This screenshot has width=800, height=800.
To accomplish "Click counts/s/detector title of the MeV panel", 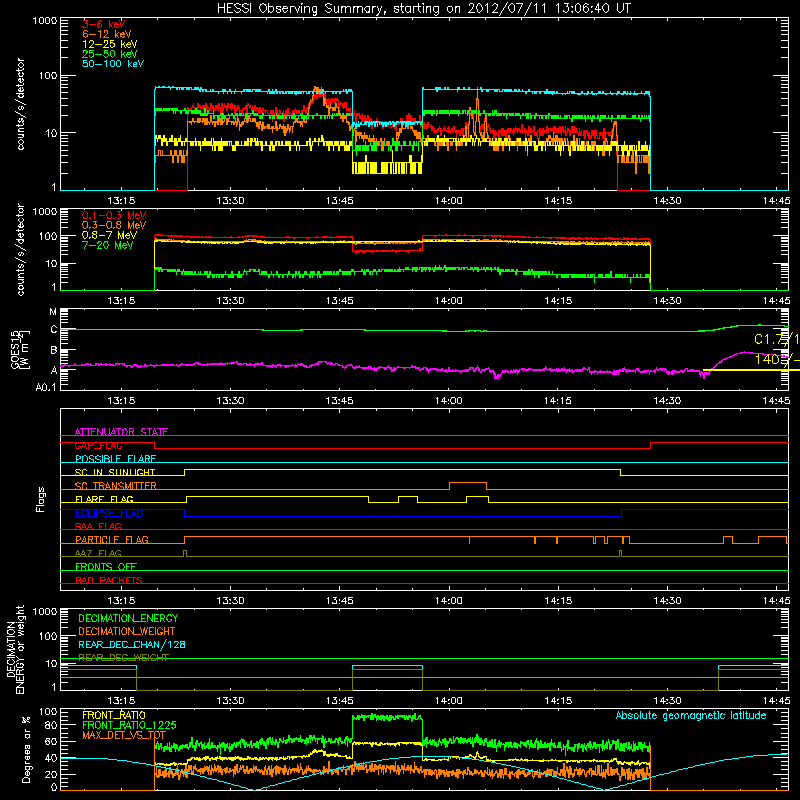I will [20, 249].
